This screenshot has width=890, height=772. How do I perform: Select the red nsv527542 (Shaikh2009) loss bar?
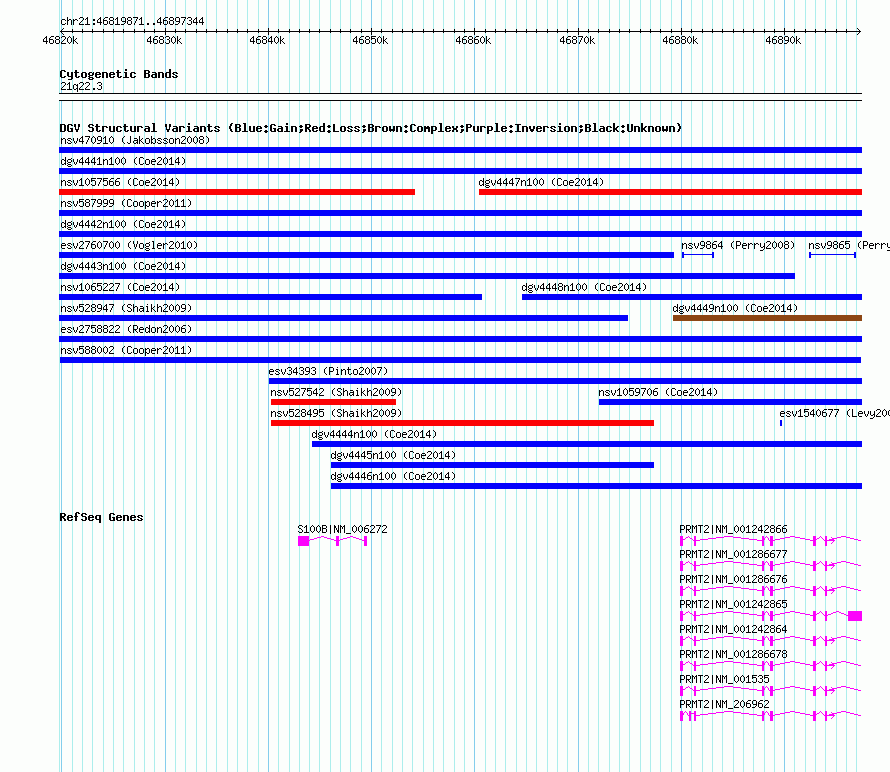pyautogui.click(x=333, y=402)
